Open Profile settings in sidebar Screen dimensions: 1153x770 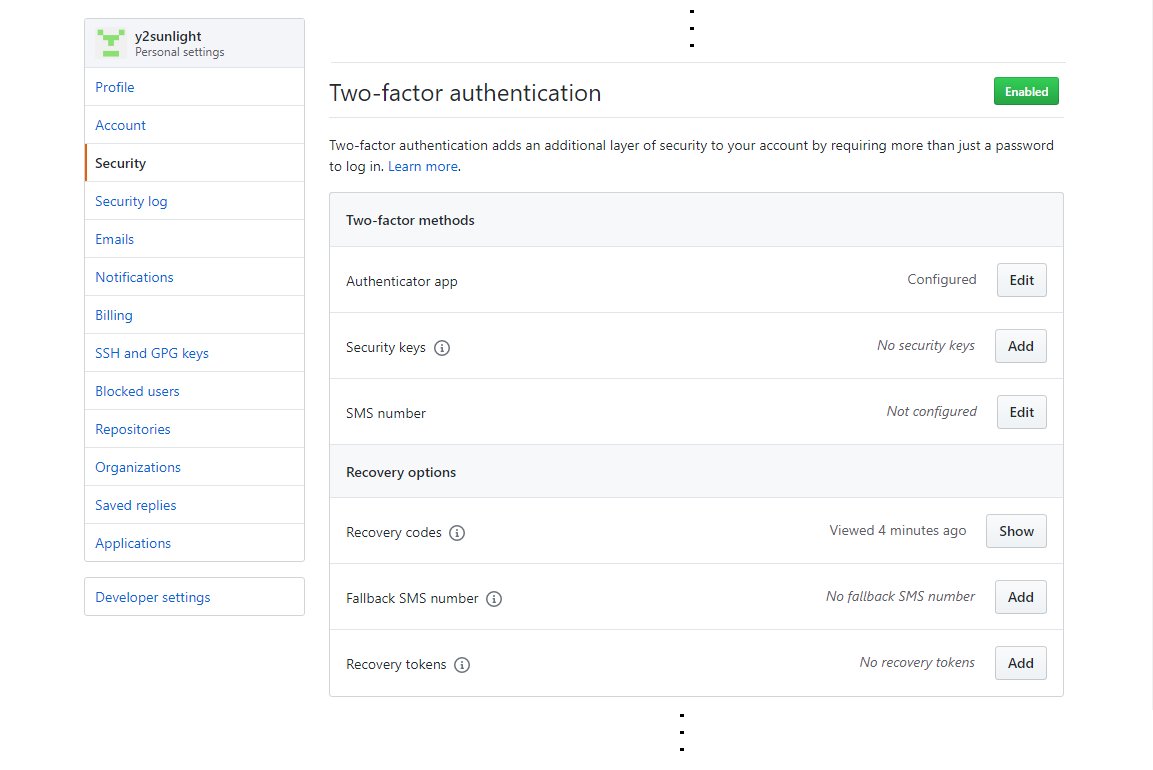115,87
